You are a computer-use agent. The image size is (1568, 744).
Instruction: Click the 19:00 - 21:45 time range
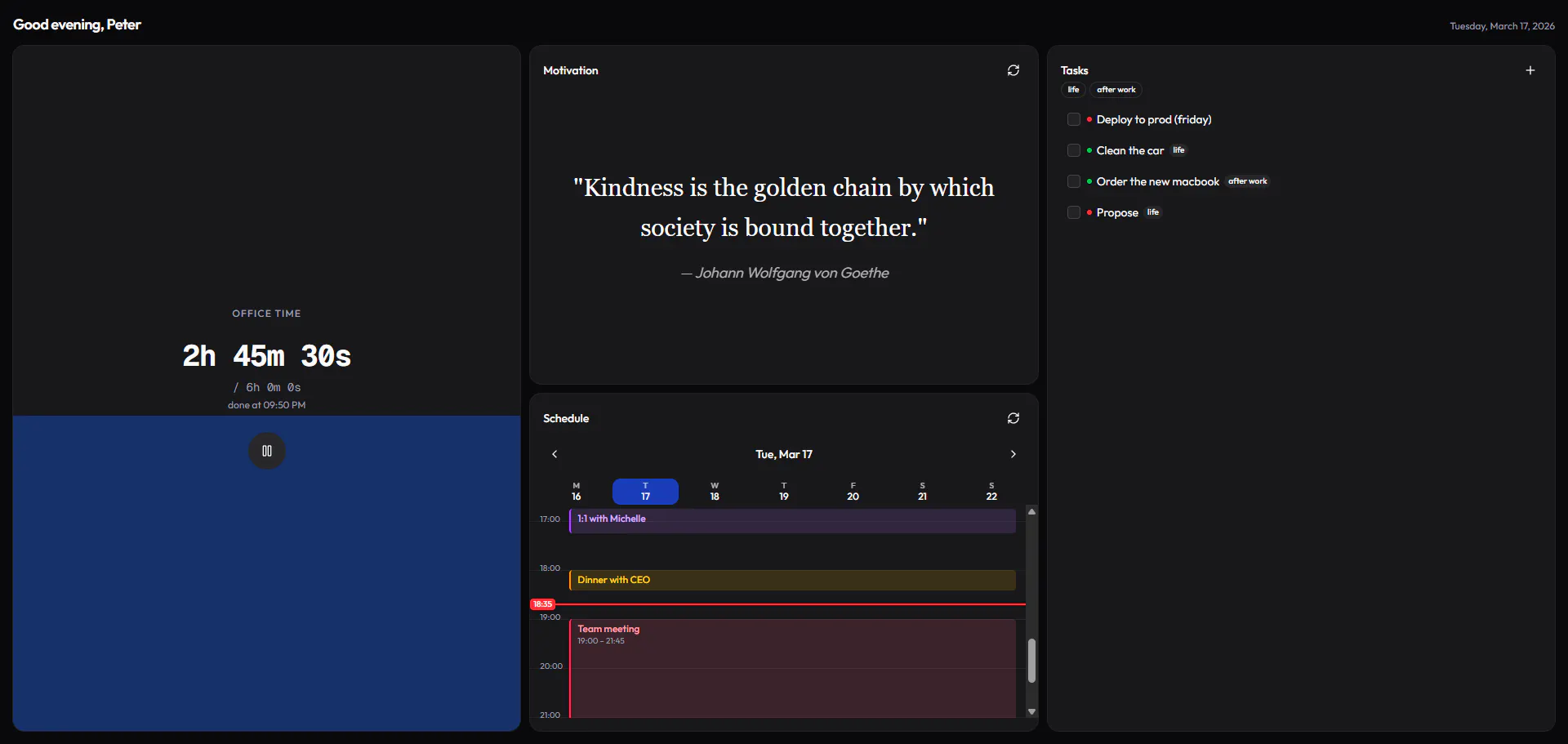(601, 641)
